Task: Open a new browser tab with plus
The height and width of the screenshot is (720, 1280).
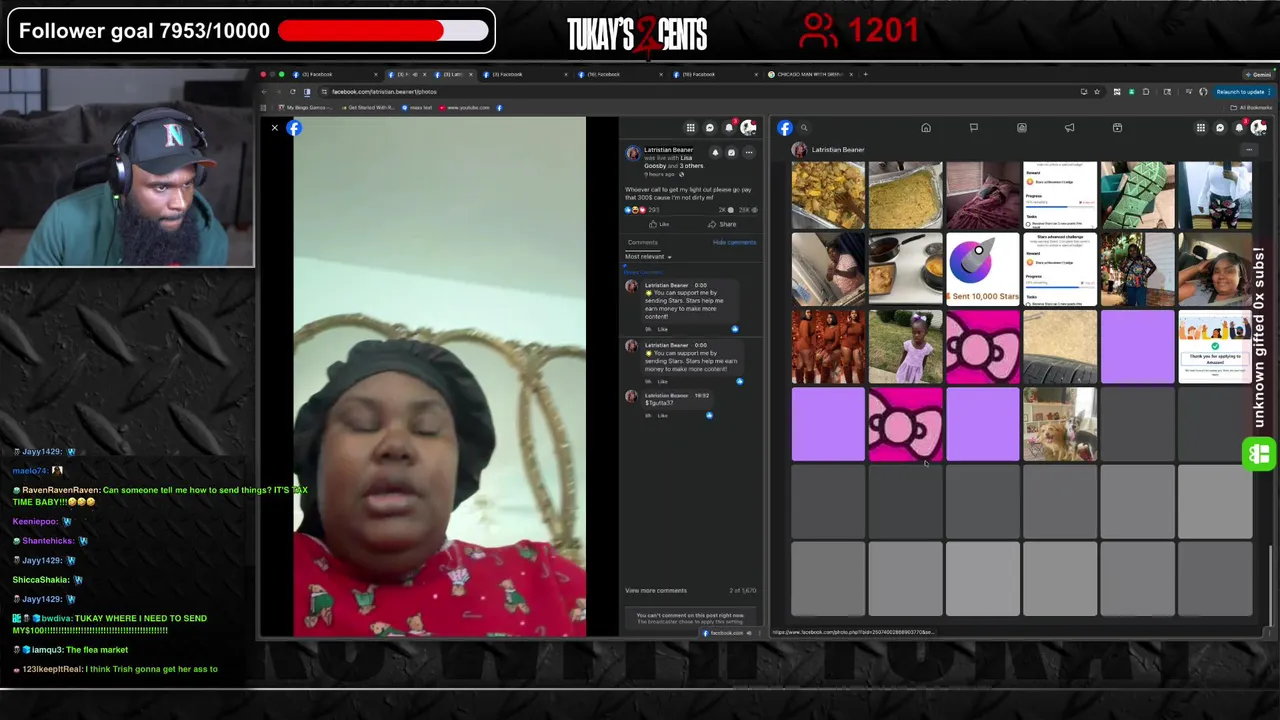Action: pos(866,74)
